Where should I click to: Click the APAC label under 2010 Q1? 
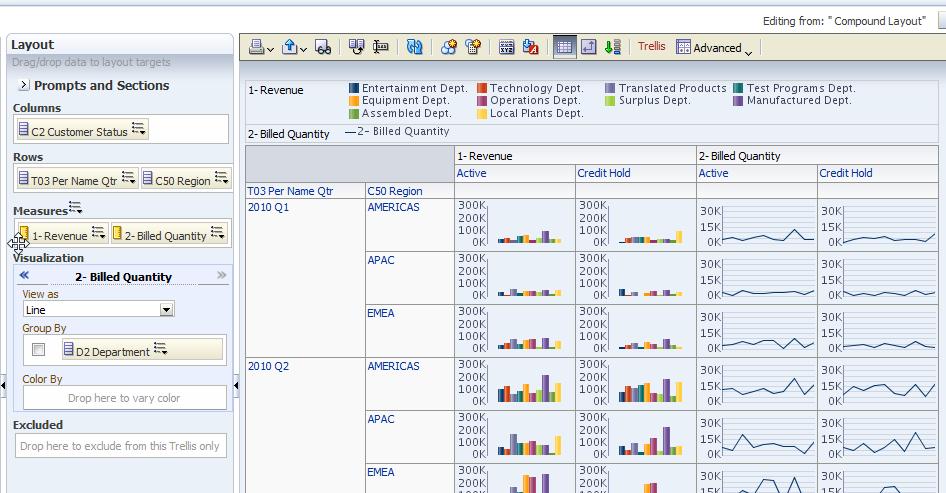[381, 260]
